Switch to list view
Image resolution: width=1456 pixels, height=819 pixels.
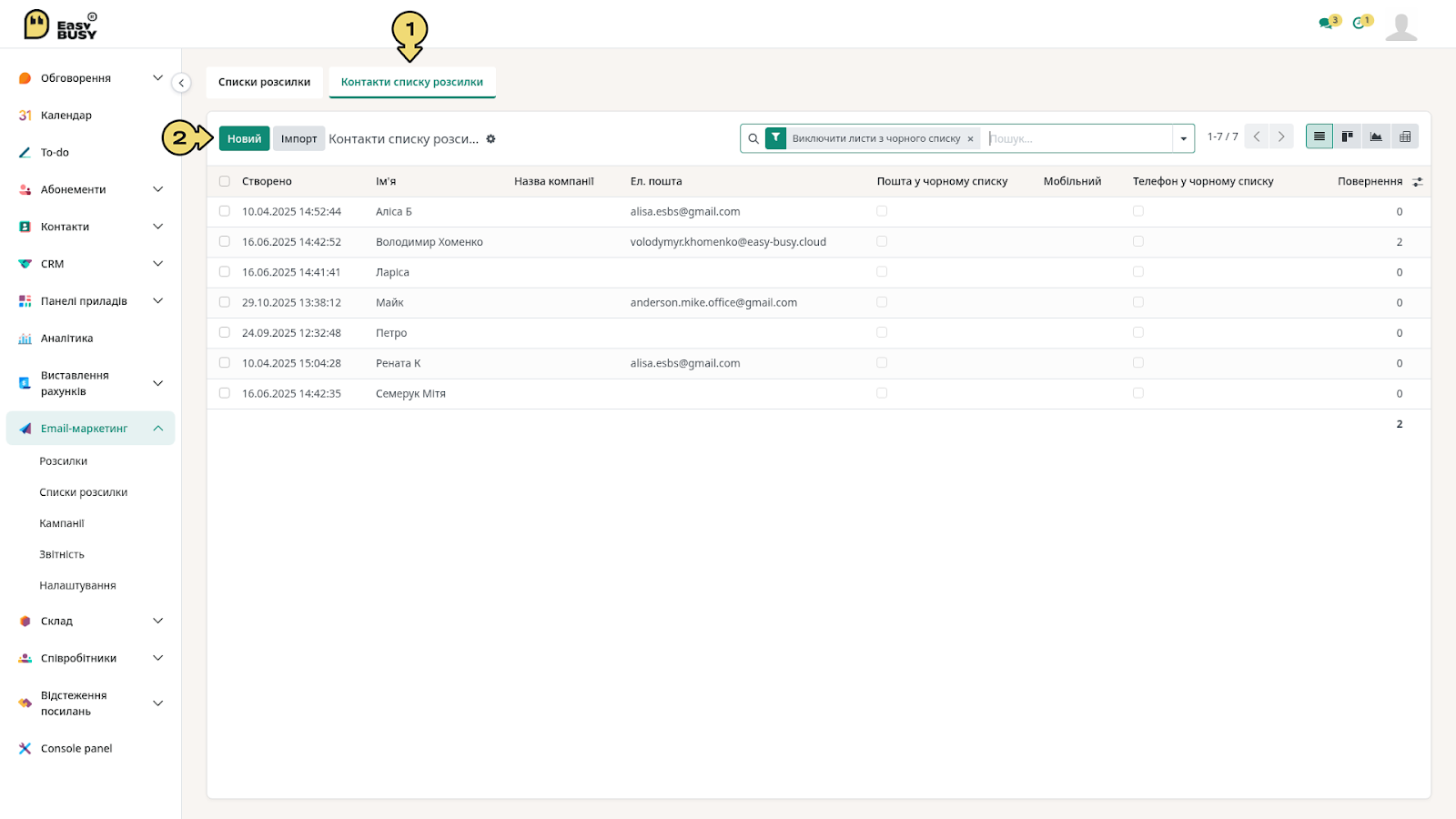(x=1319, y=136)
